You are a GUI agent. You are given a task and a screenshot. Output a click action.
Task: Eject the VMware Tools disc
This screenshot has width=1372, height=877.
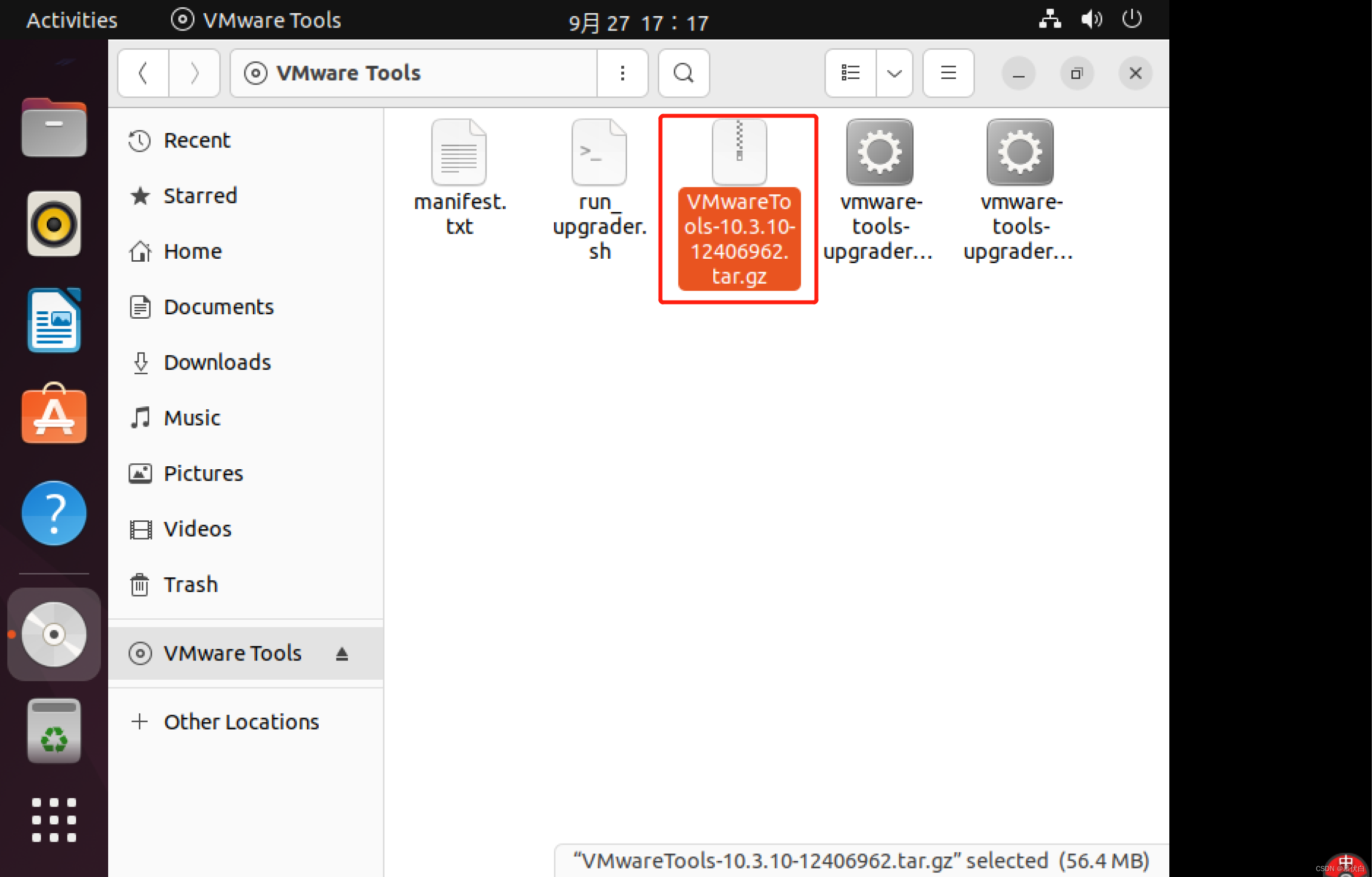[341, 654]
